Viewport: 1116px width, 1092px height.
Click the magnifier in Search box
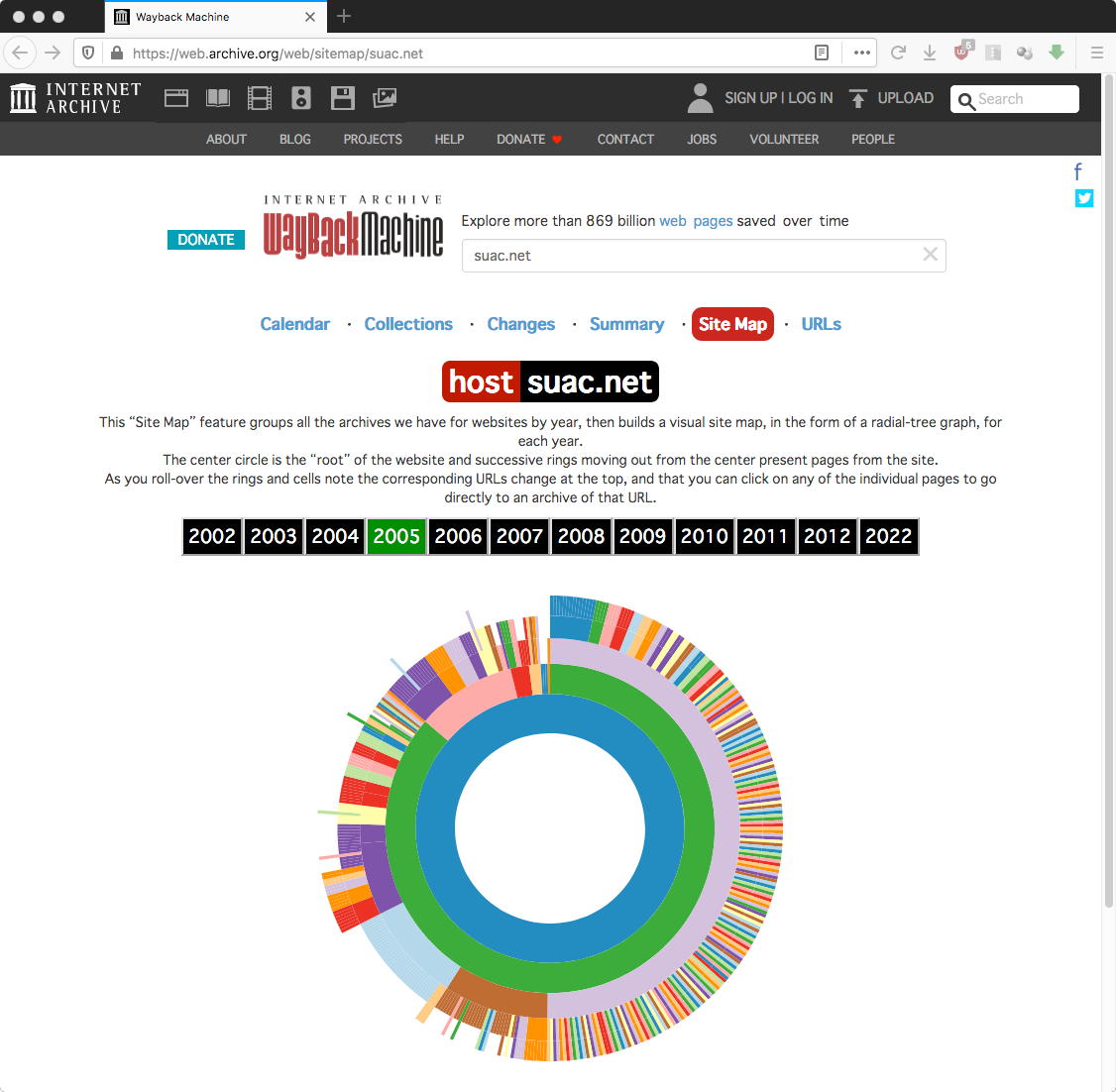point(965,100)
